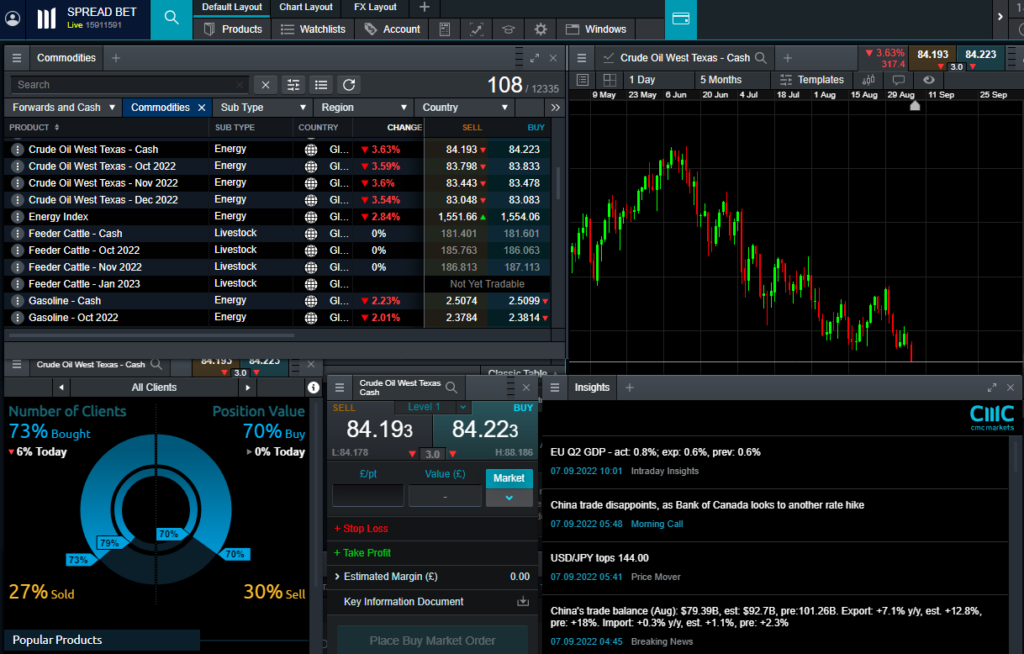Viewport: 1024px width, 654px height.
Task: Click client sentiment info icon
Action: [313, 387]
